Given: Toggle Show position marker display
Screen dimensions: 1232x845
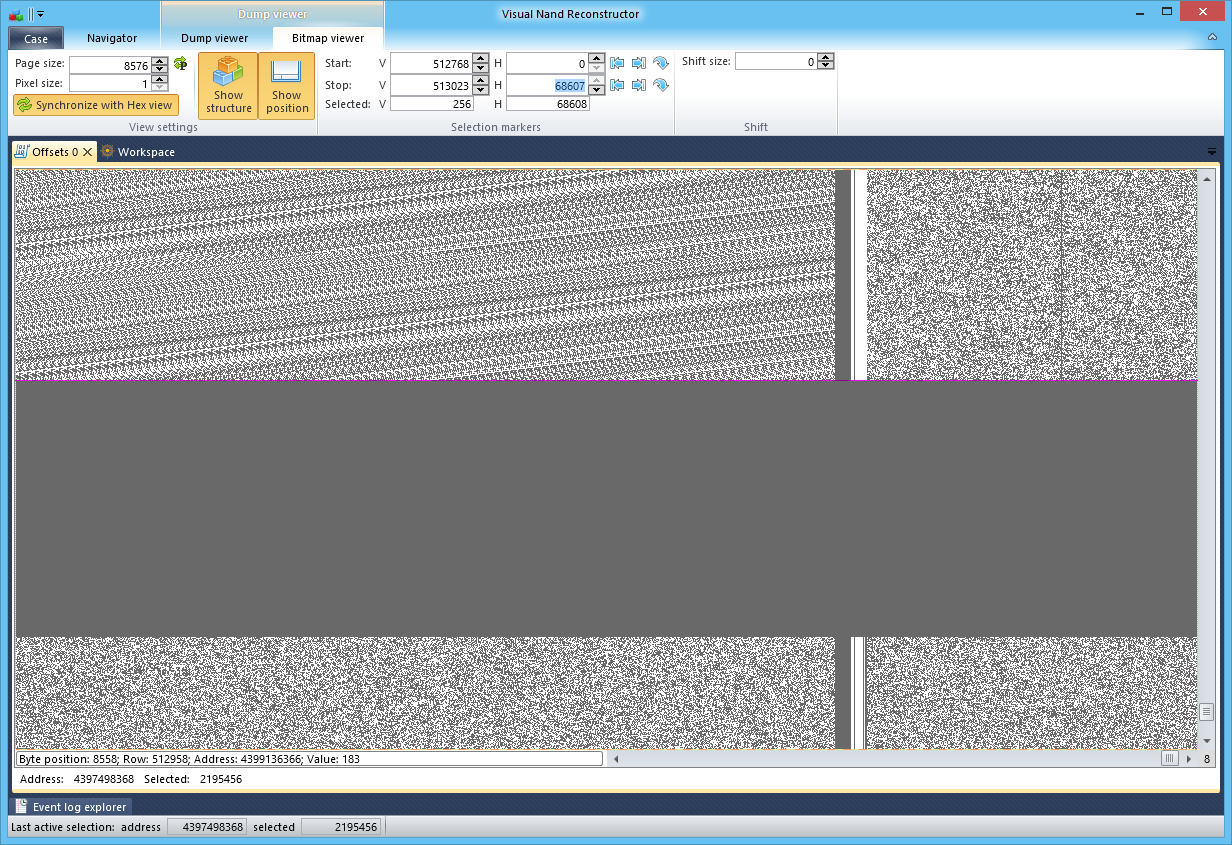Looking at the screenshot, I should click(x=287, y=85).
